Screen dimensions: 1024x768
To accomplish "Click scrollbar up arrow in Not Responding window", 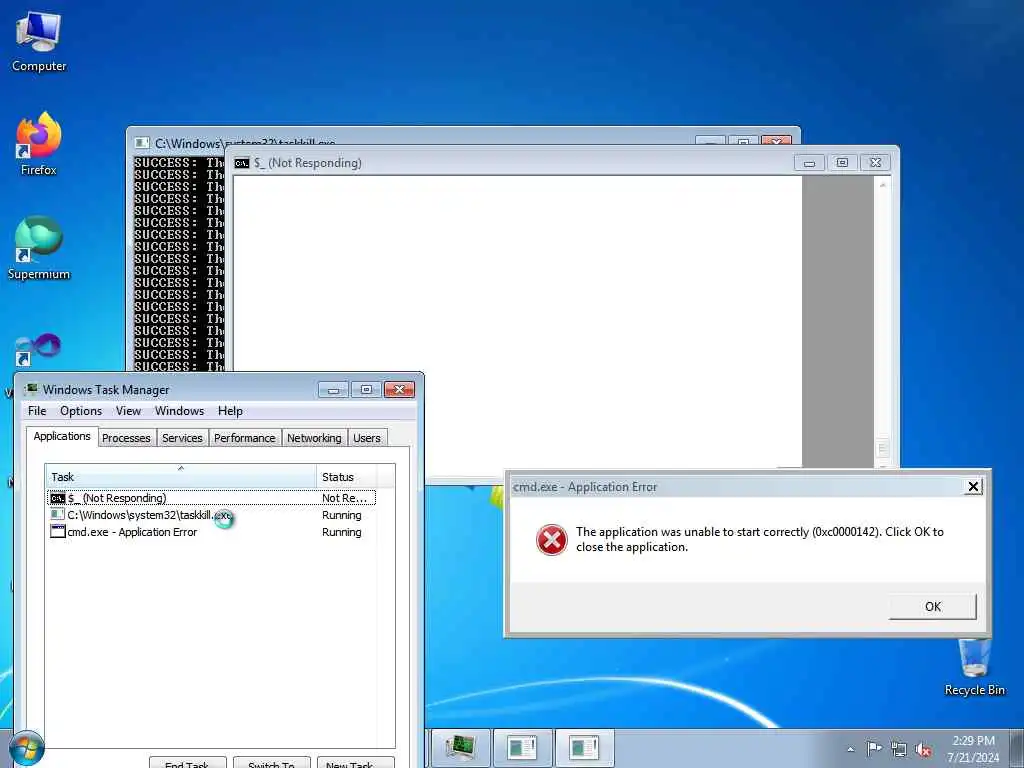I will click(882, 185).
